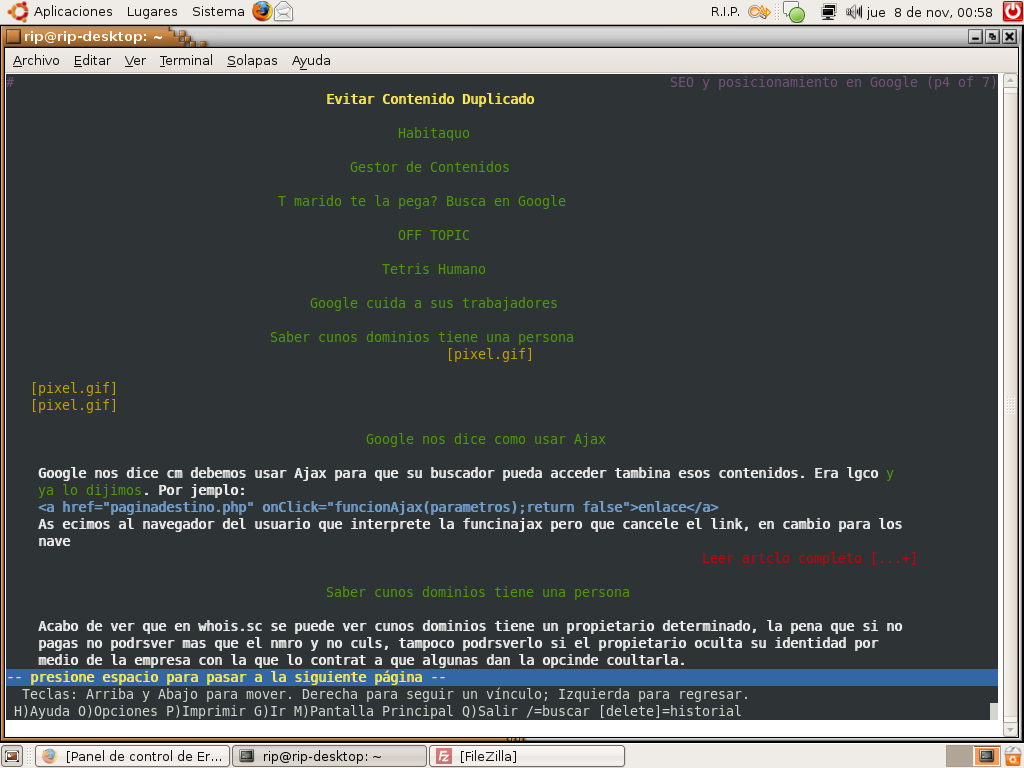Open the mail envelope launcher icon

[283, 11]
